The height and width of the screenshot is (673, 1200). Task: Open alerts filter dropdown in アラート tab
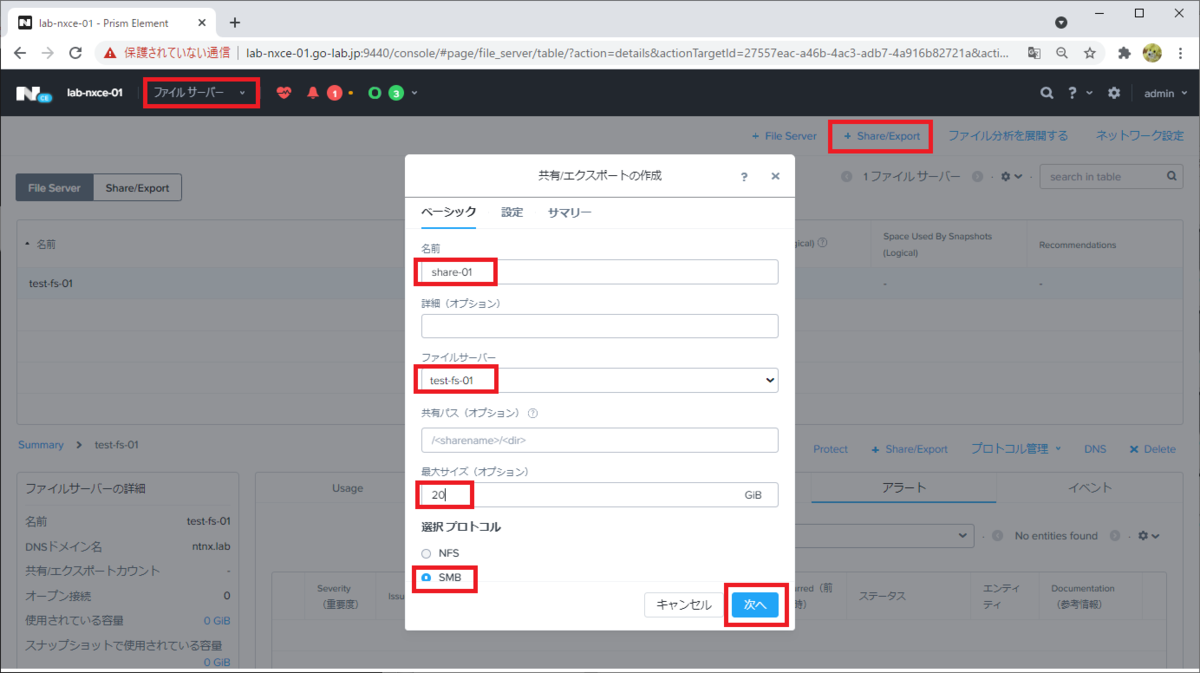point(884,535)
